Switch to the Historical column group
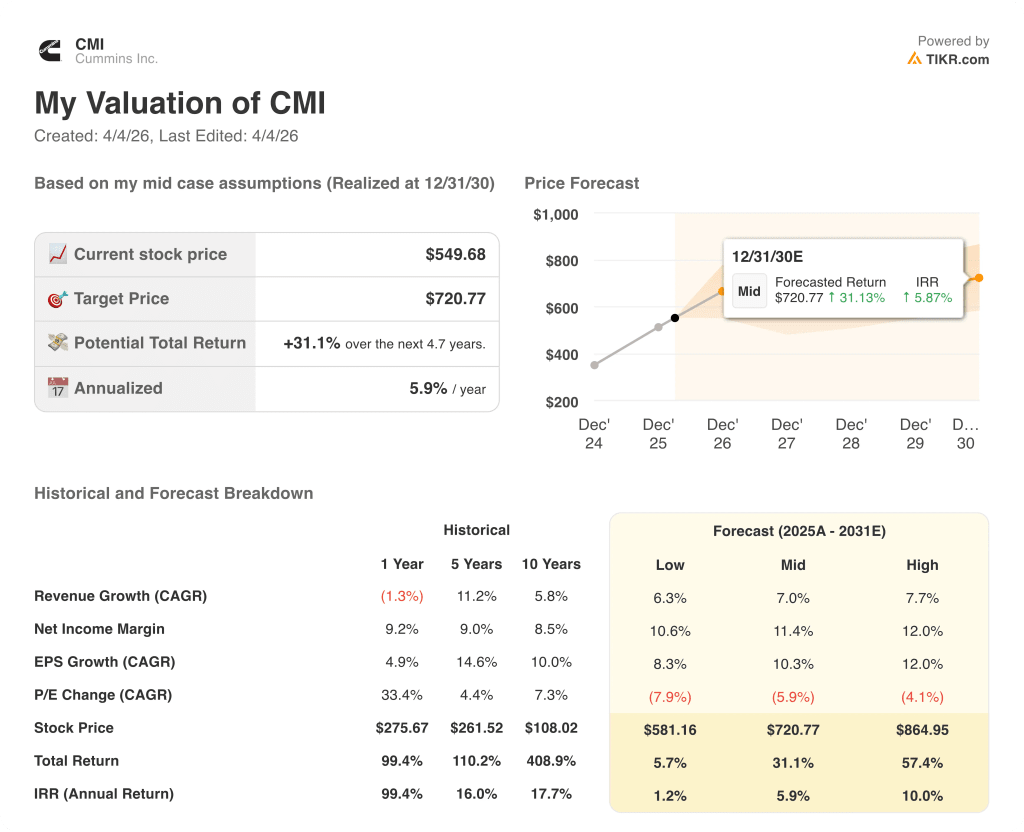Screen dimensions: 1024x832 pos(477,530)
